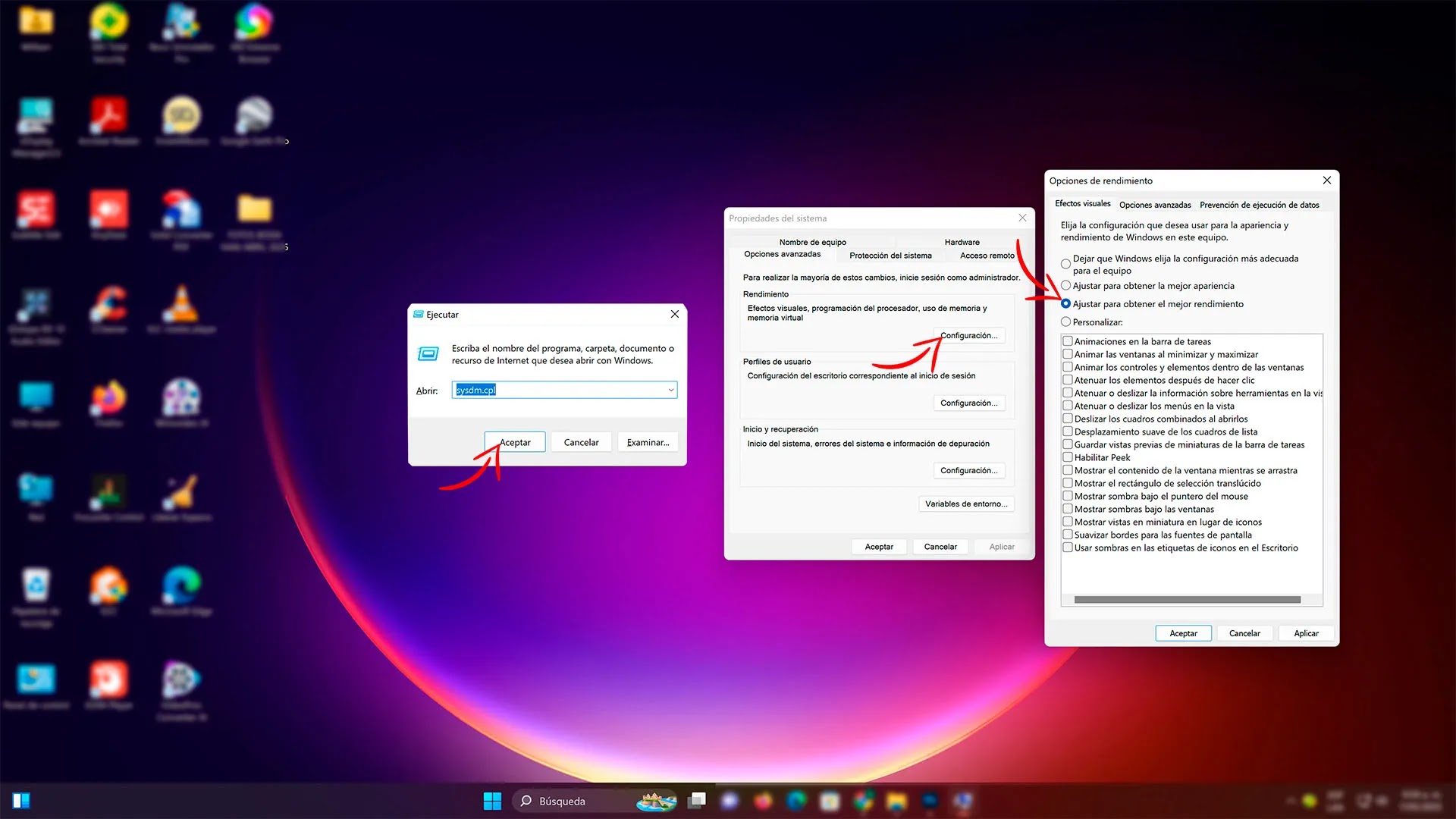Open the Acceso remoto tab

pyautogui.click(x=987, y=256)
